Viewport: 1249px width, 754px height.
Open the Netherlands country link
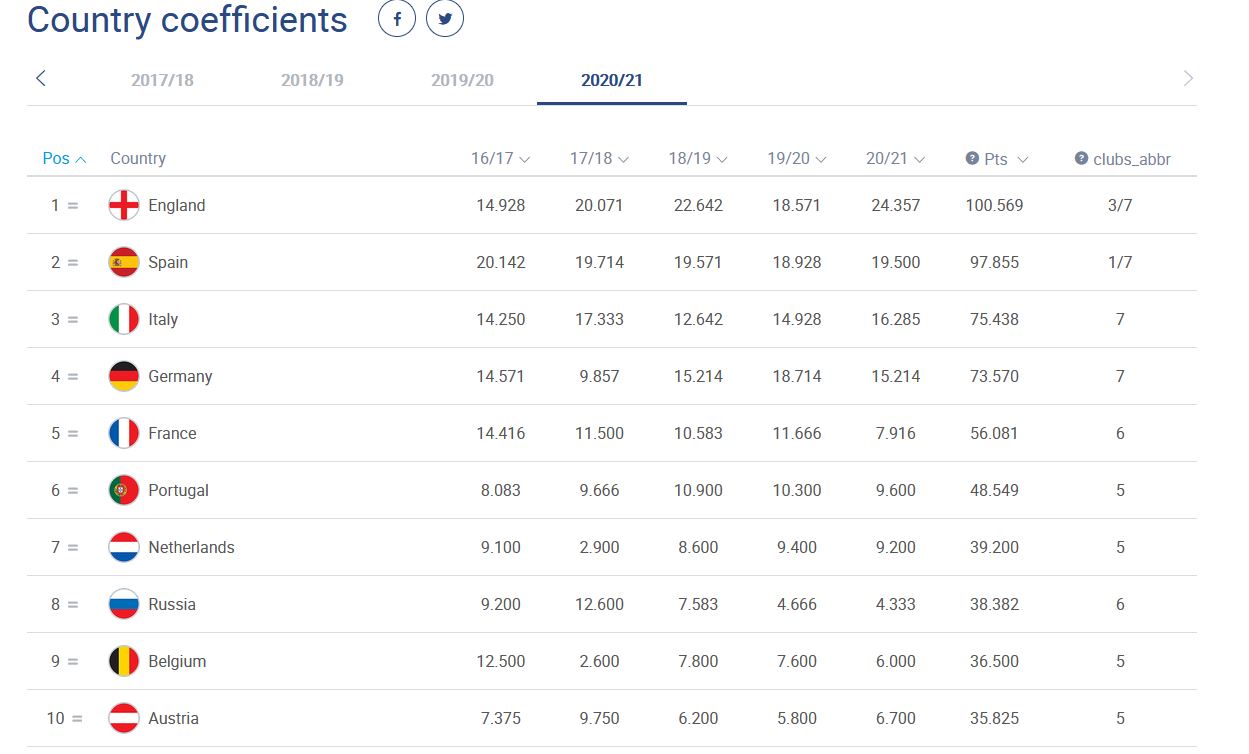[191, 547]
